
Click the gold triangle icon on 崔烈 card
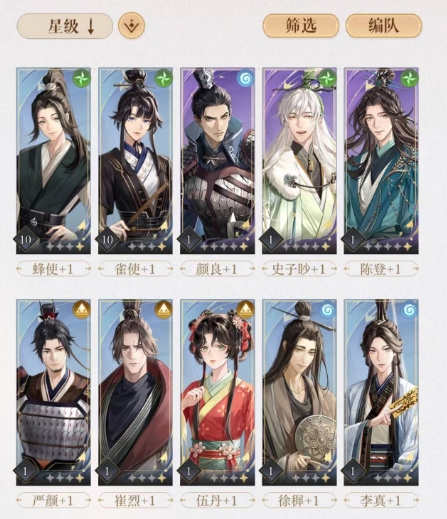(164, 310)
